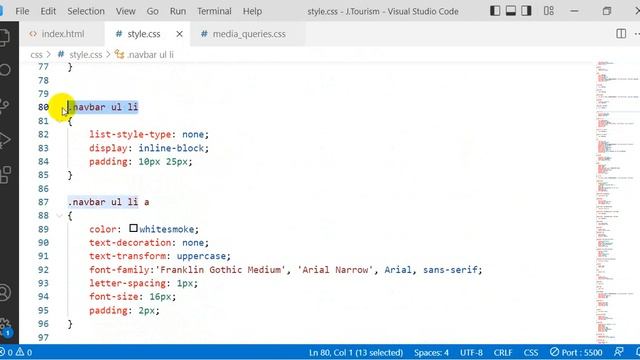
Task: Toggle the Primary Side Bar layout icon
Action: 495,11
